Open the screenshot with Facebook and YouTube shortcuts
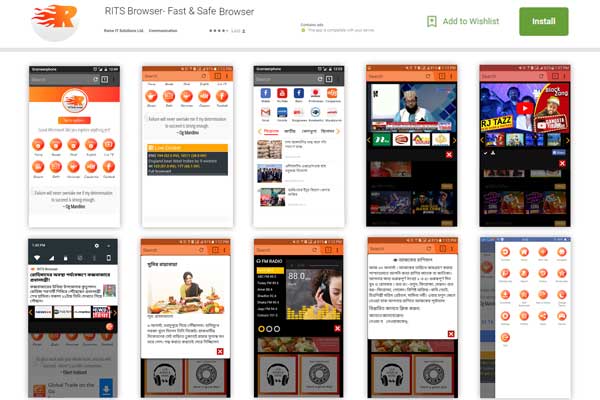600x400 pixels. [x=299, y=146]
